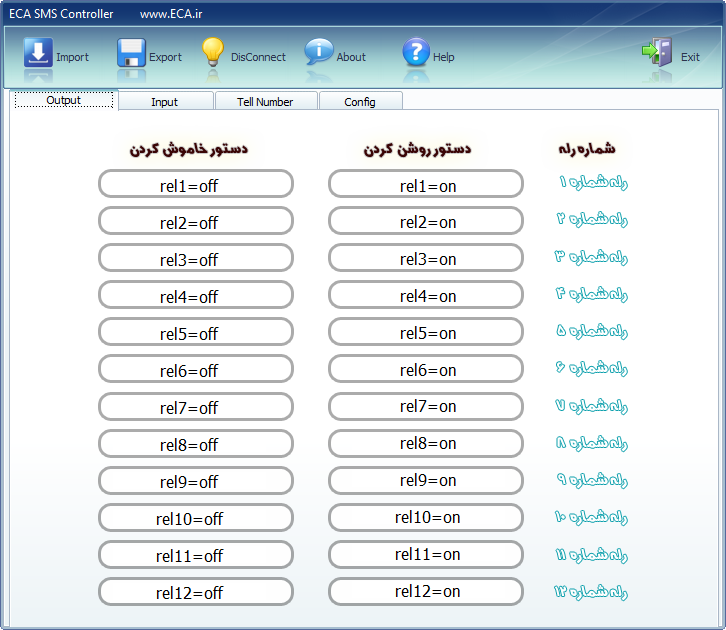
Task: Edit the rel8=on command field
Action: click(x=426, y=443)
